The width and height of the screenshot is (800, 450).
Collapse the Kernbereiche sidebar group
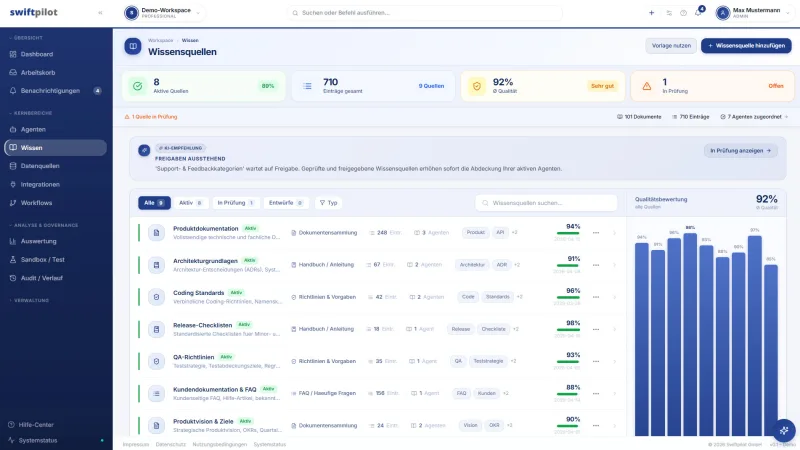pos(31,113)
